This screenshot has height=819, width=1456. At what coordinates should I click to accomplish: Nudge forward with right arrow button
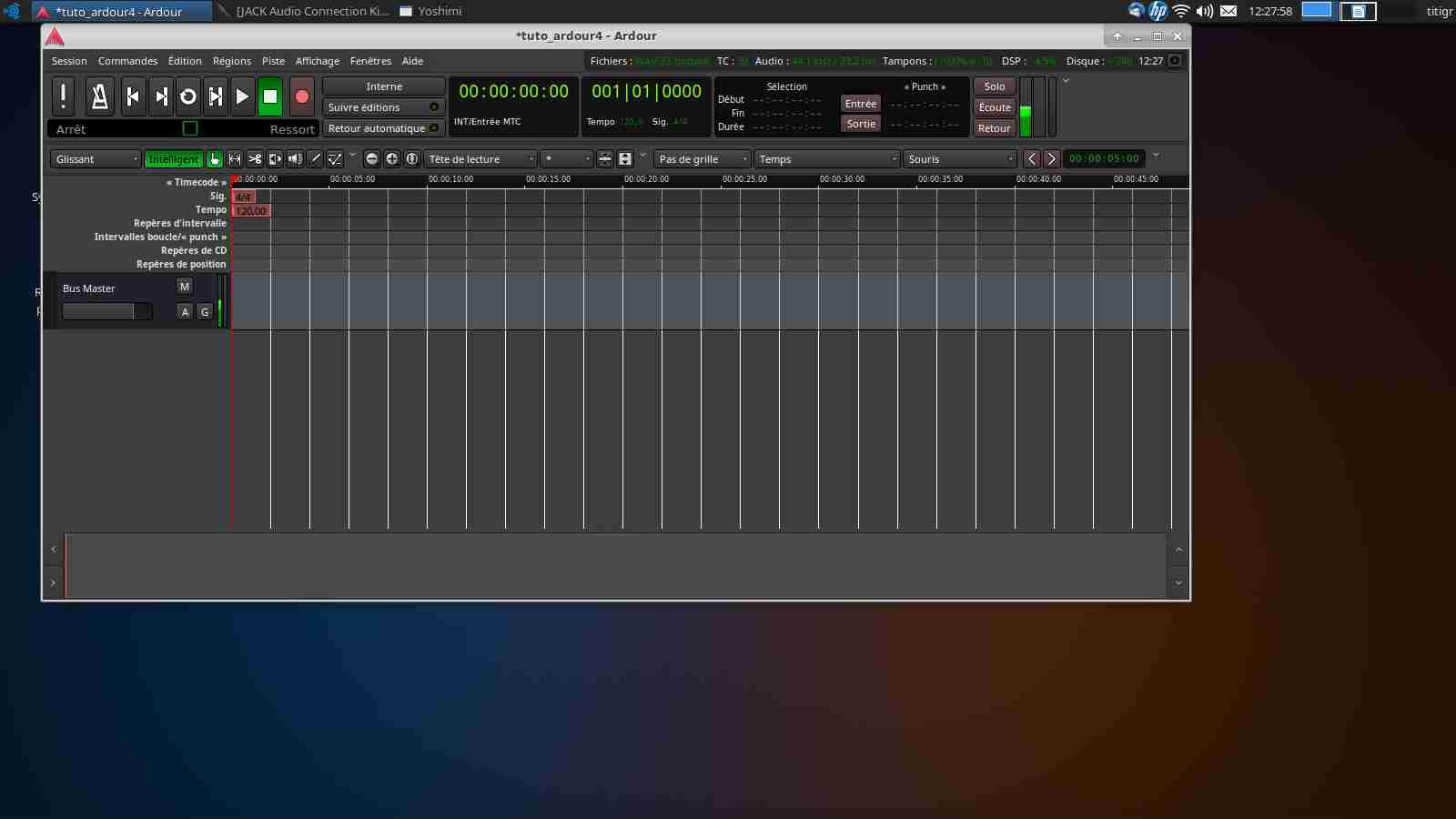tap(1051, 159)
